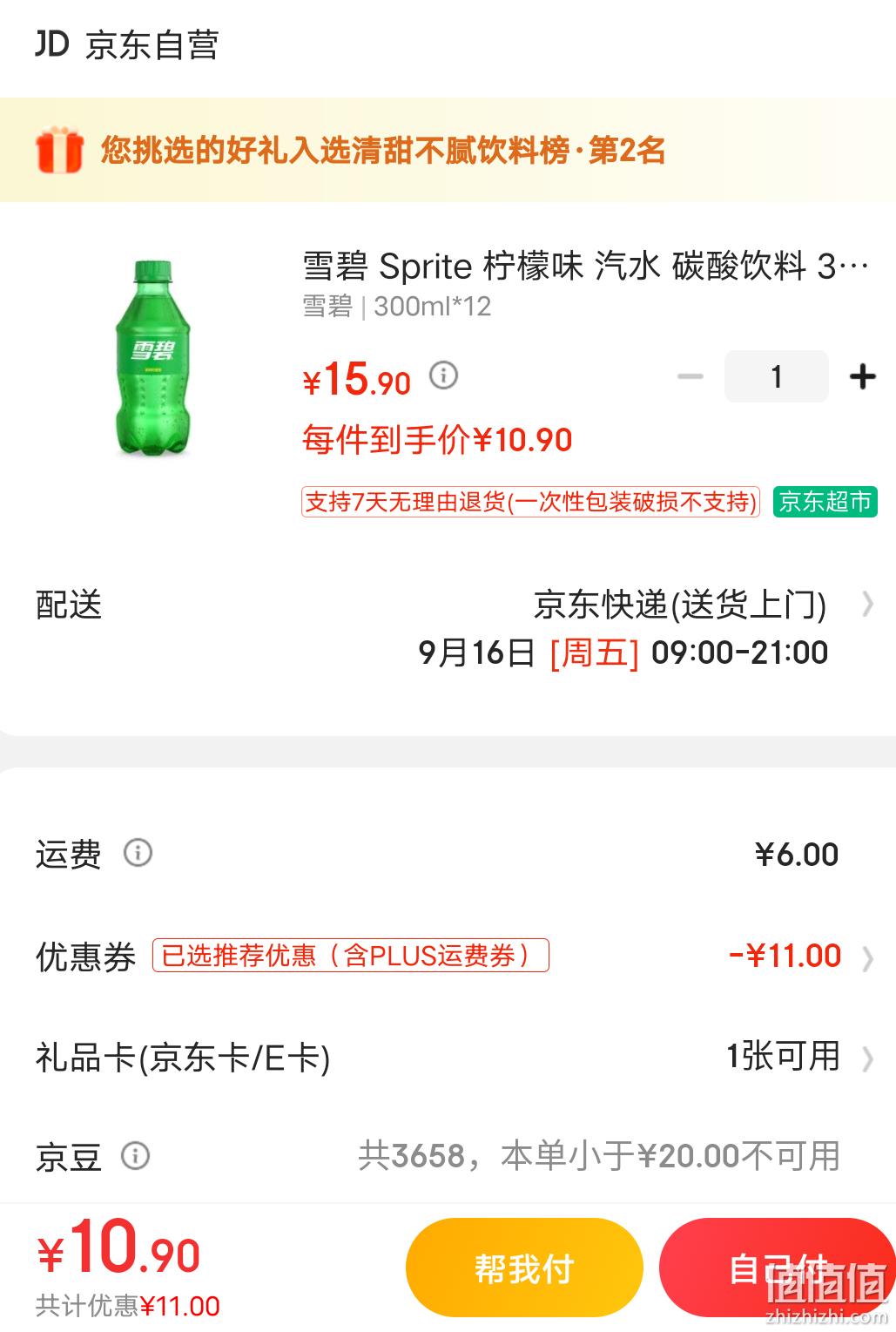Expand gift card chevron at 1张可用
Image resolution: width=896 pixels, height=1332 pixels.
click(x=867, y=1058)
